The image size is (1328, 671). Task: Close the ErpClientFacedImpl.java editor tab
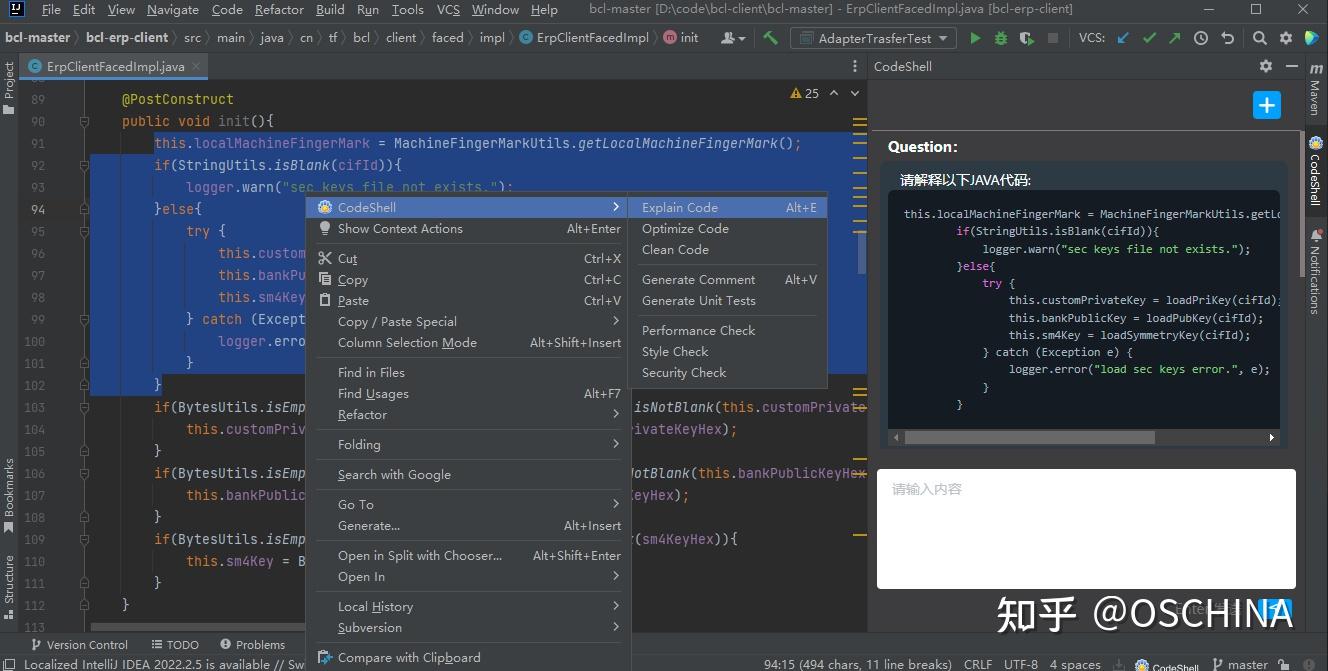tap(198, 66)
